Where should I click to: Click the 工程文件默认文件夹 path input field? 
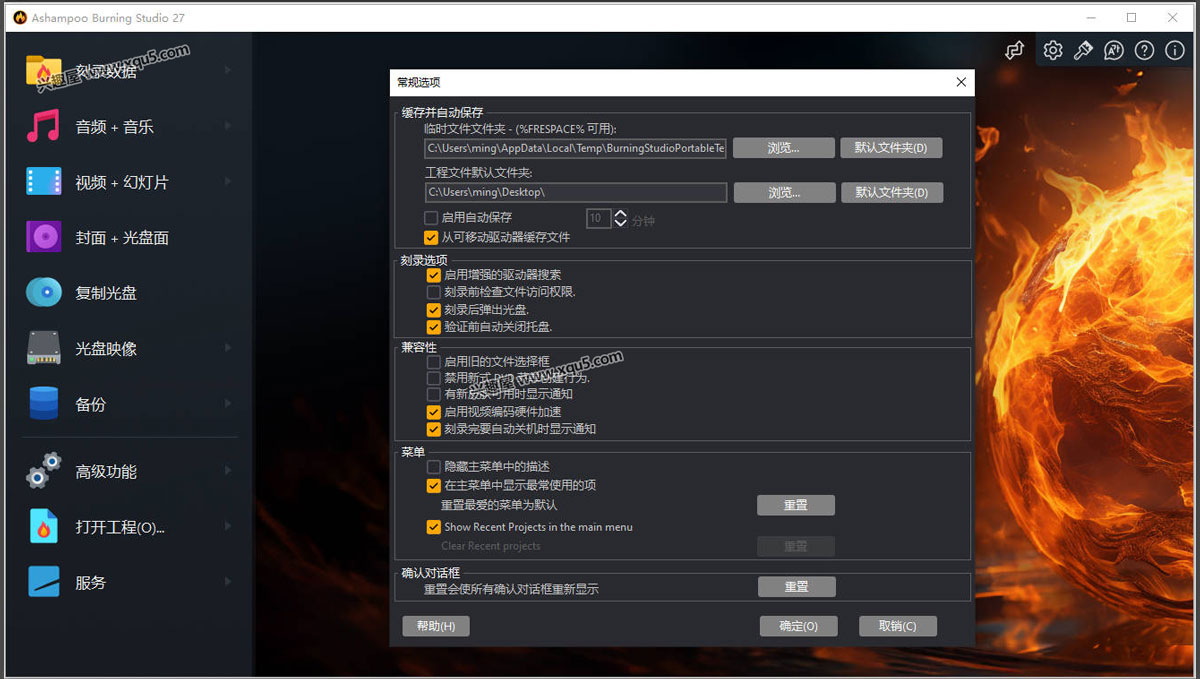point(575,192)
